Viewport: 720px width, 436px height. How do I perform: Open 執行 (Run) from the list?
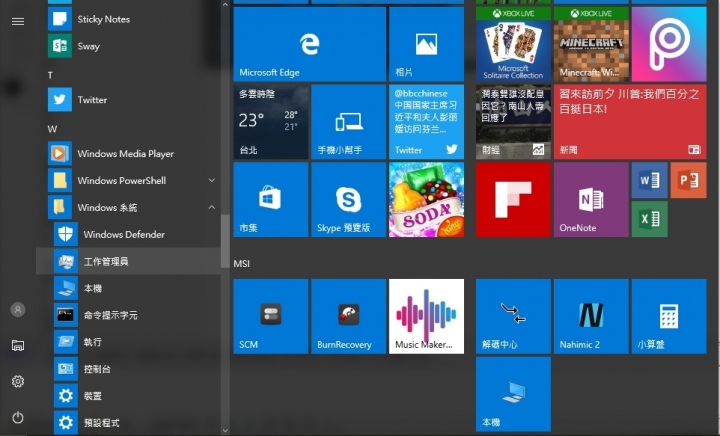[129, 342]
